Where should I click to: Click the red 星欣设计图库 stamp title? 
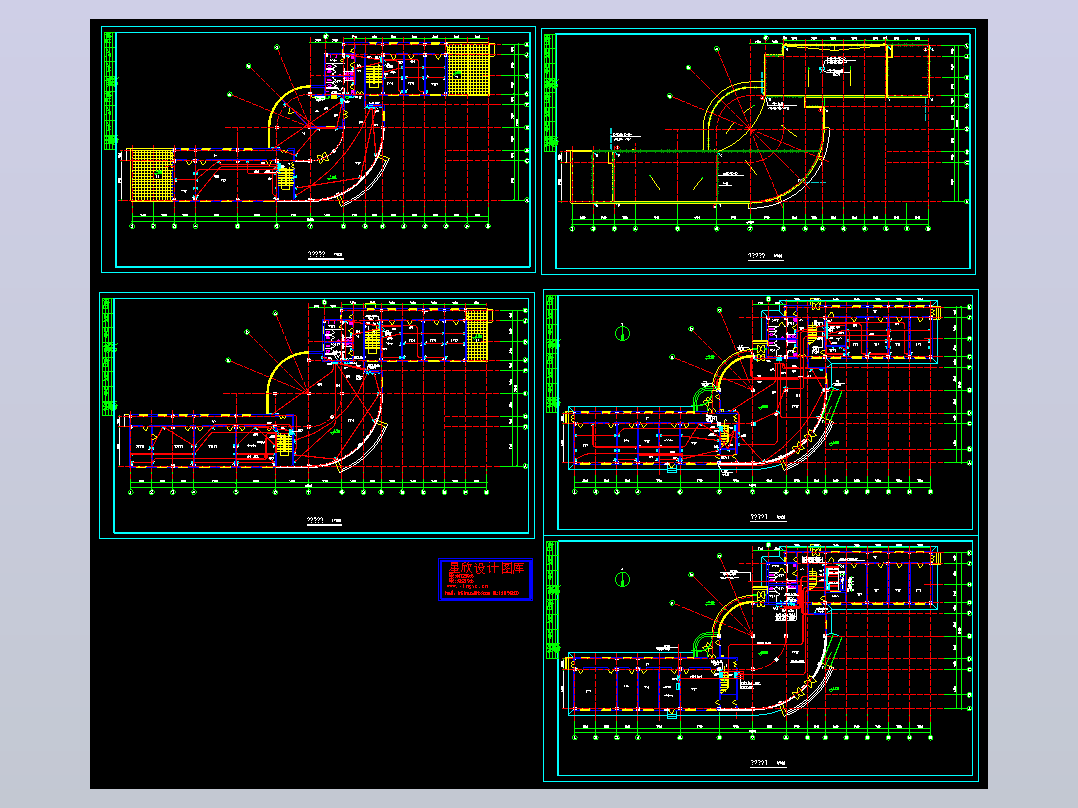click(486, 568)
